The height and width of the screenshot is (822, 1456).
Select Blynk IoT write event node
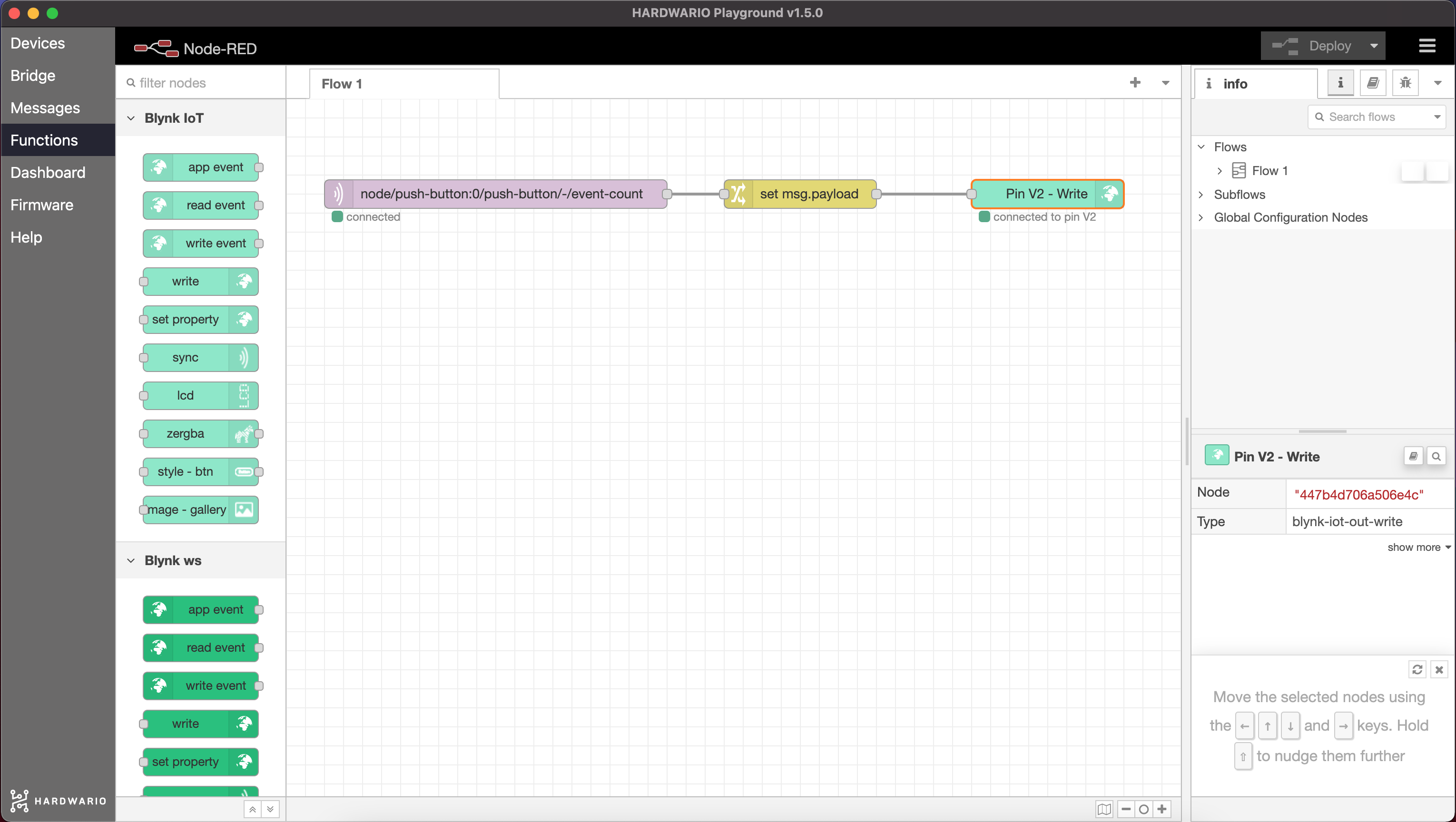tap(201, 243)
